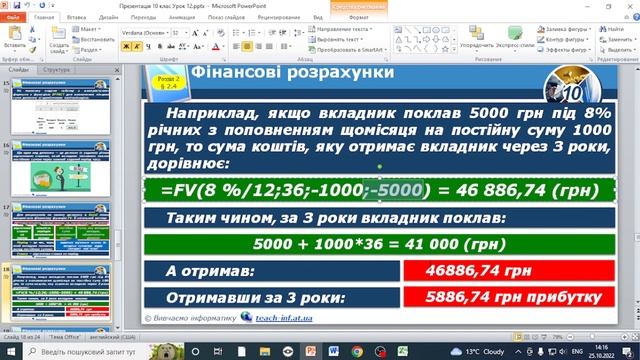
Task: Open the Shape Outline (Контур фигуры) dropdown
Action: 562,39
